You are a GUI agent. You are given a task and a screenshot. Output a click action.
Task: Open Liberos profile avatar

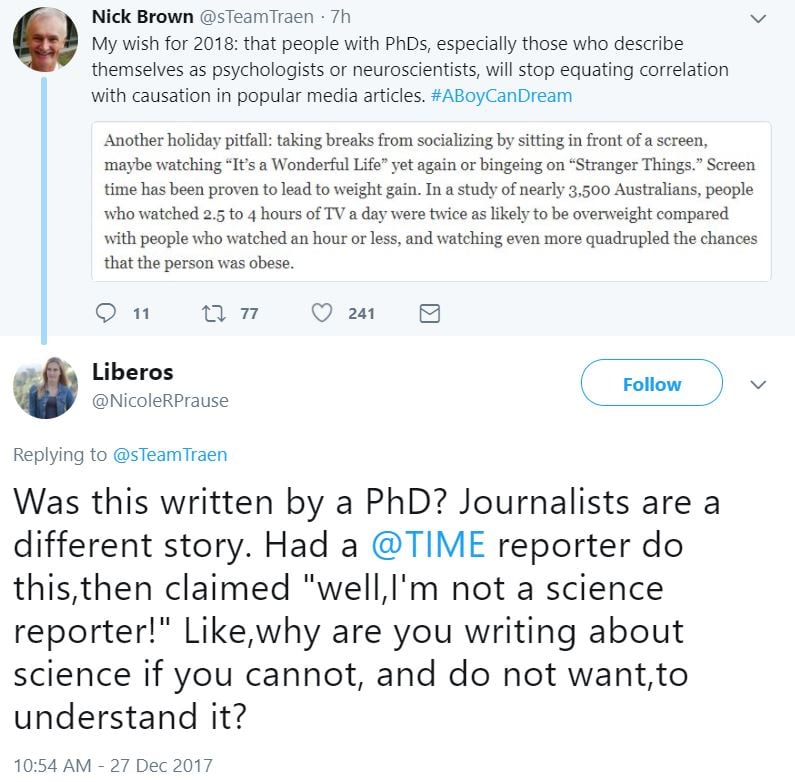pyautogui.click(x=45, y=387)
